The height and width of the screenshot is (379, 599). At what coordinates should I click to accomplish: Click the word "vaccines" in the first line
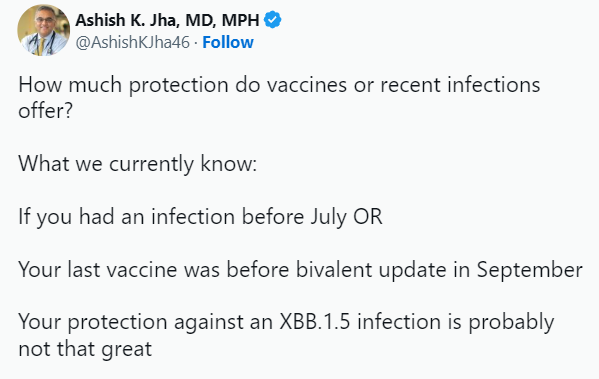(307, 85)
